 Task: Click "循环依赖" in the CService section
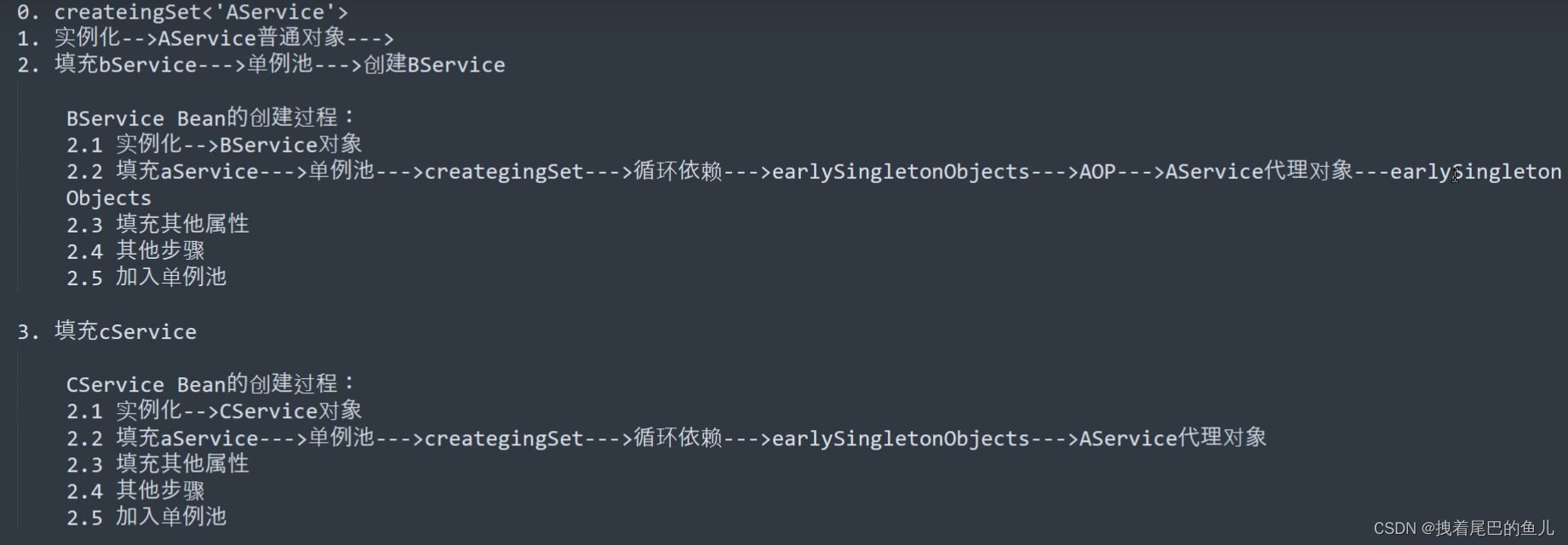point(678,437)
